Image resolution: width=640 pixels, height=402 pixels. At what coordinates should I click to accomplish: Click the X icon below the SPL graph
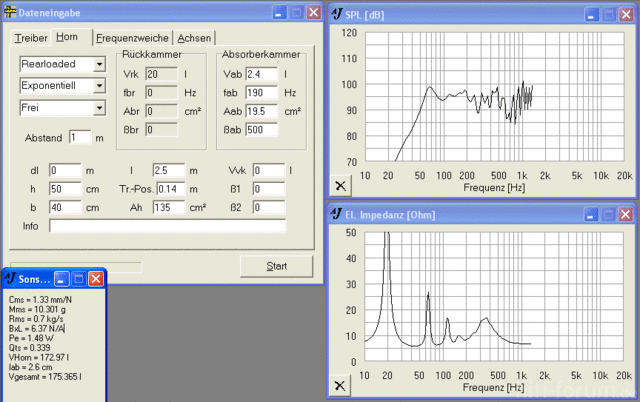(x=341, y=186)
